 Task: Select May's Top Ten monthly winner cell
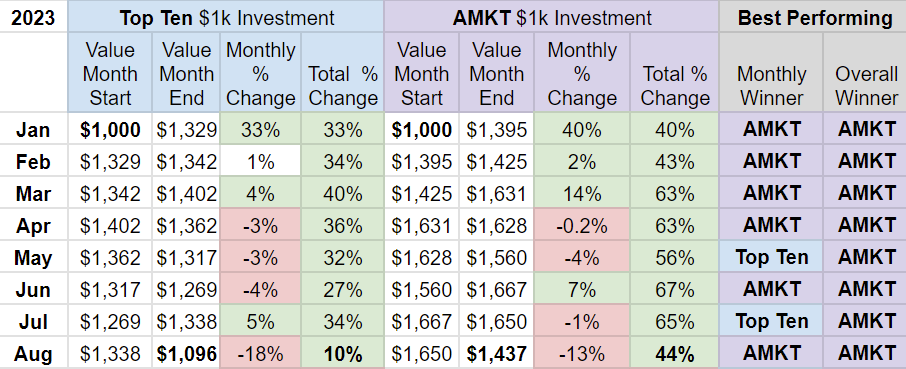click(771, 257)
